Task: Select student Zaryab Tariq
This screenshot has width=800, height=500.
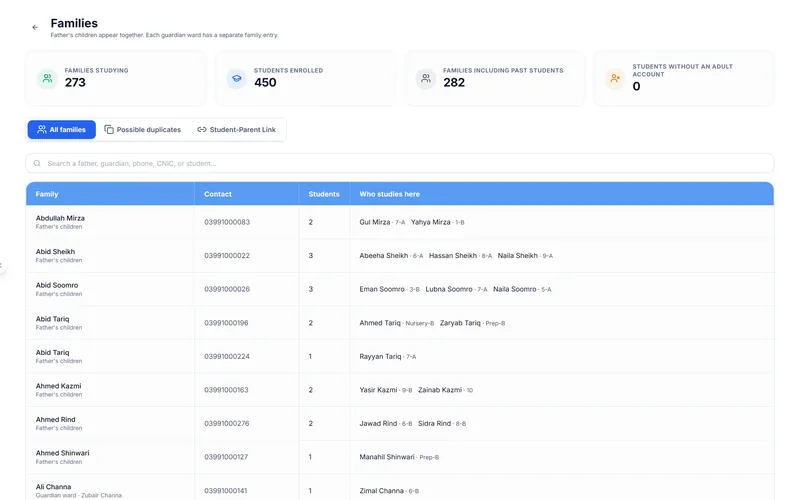Action: 460,323
